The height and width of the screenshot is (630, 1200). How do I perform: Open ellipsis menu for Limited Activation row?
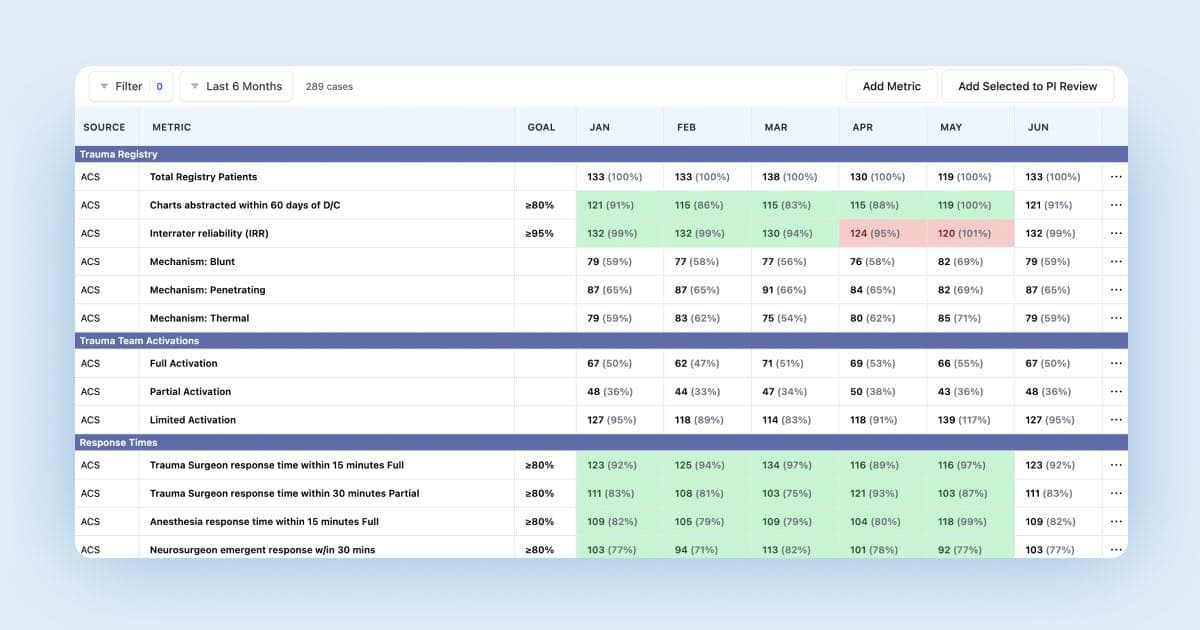point(1116,420)
